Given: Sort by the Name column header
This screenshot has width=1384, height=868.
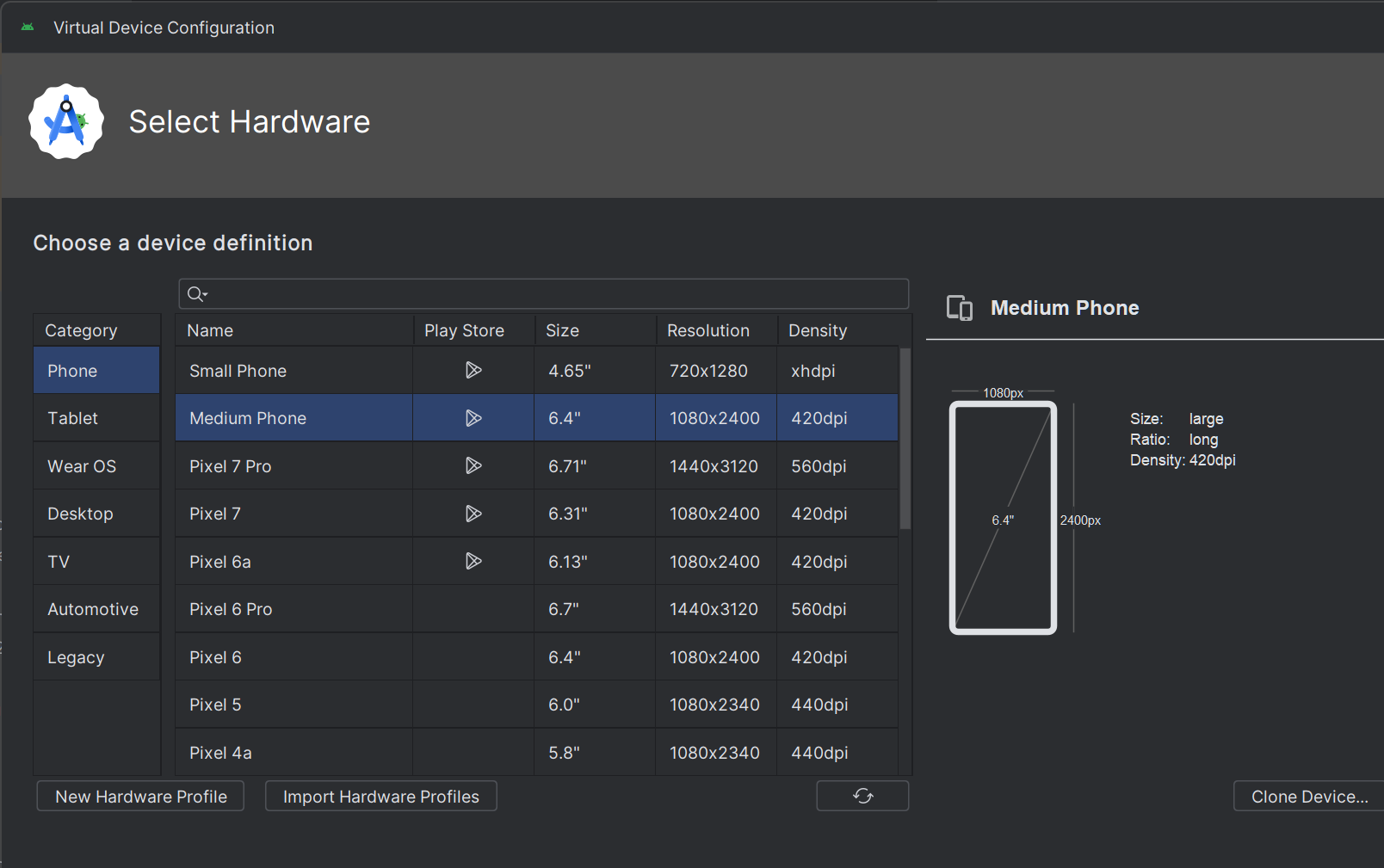Looking at the screenshot, I should pos(294,330).
